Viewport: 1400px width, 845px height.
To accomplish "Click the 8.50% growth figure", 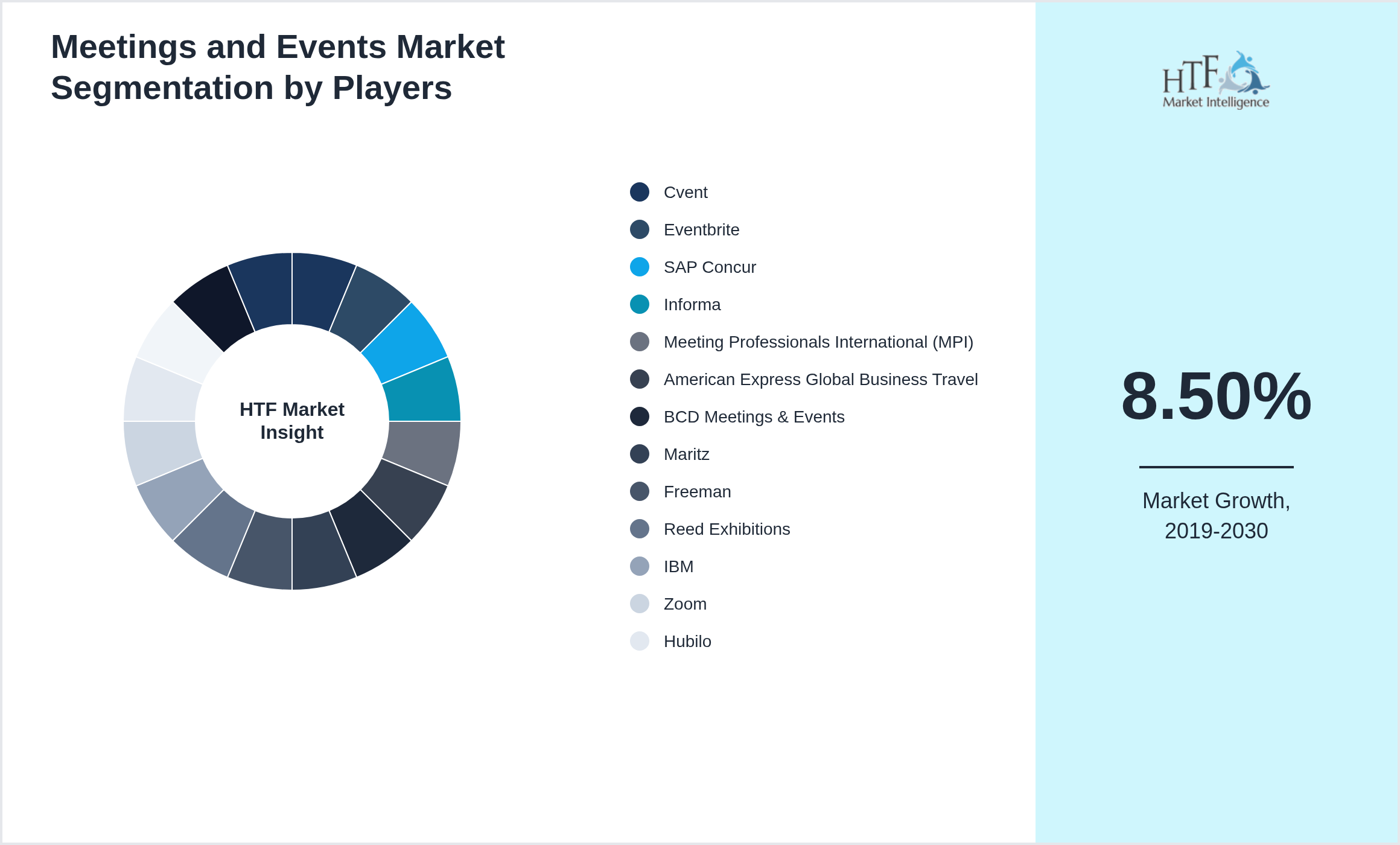I will pyautogui.click(x=1216, y=396).
